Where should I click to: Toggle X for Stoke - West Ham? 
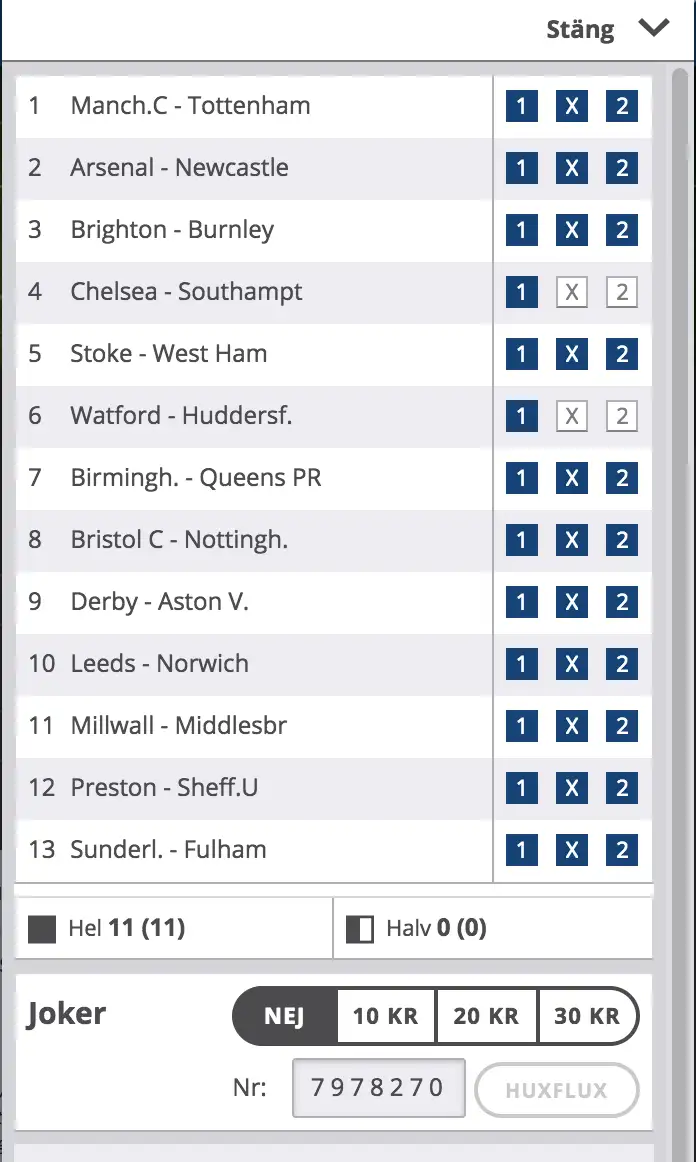[x=571, y=353]
